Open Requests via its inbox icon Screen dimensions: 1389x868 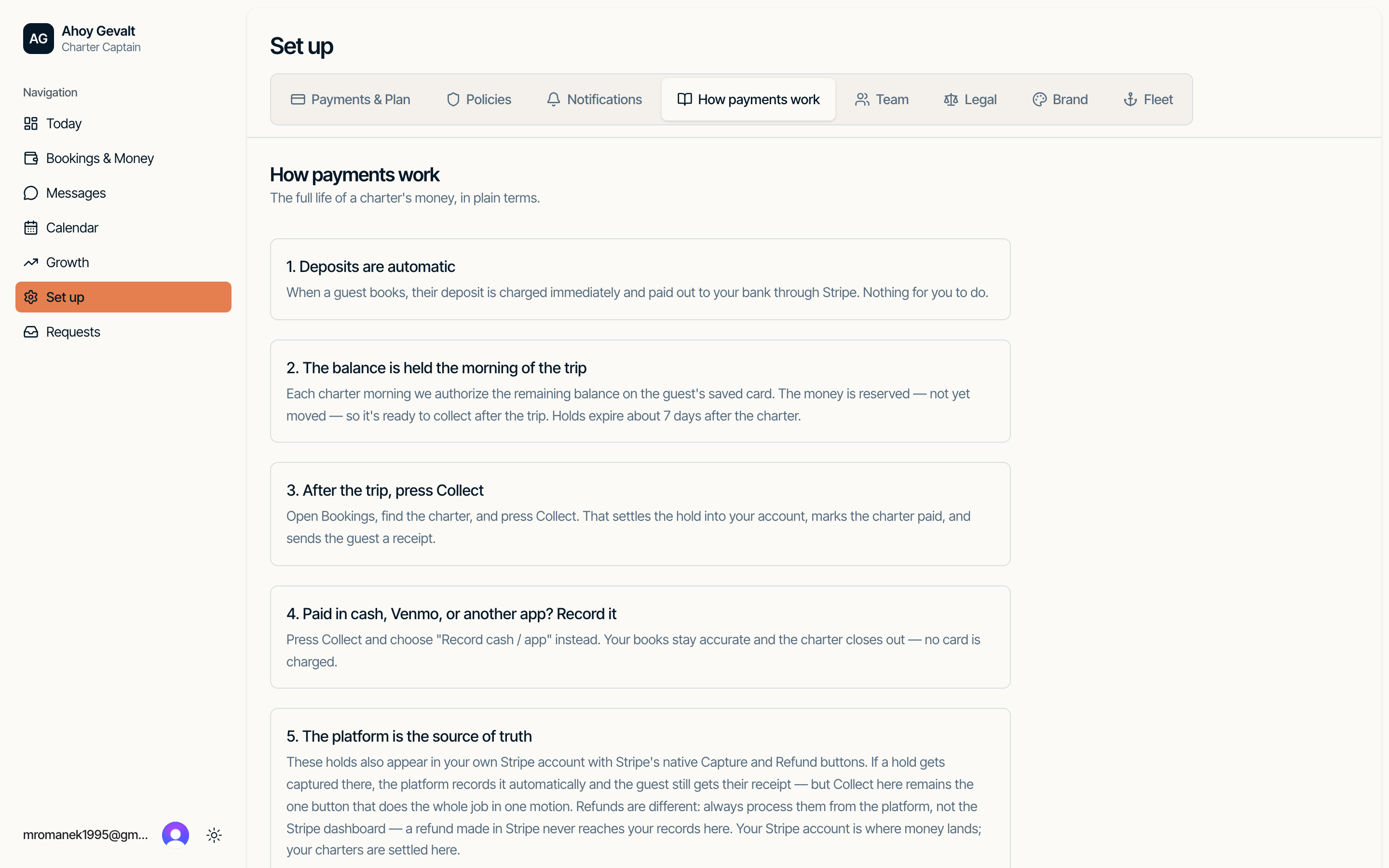click(x=31, y=332)
